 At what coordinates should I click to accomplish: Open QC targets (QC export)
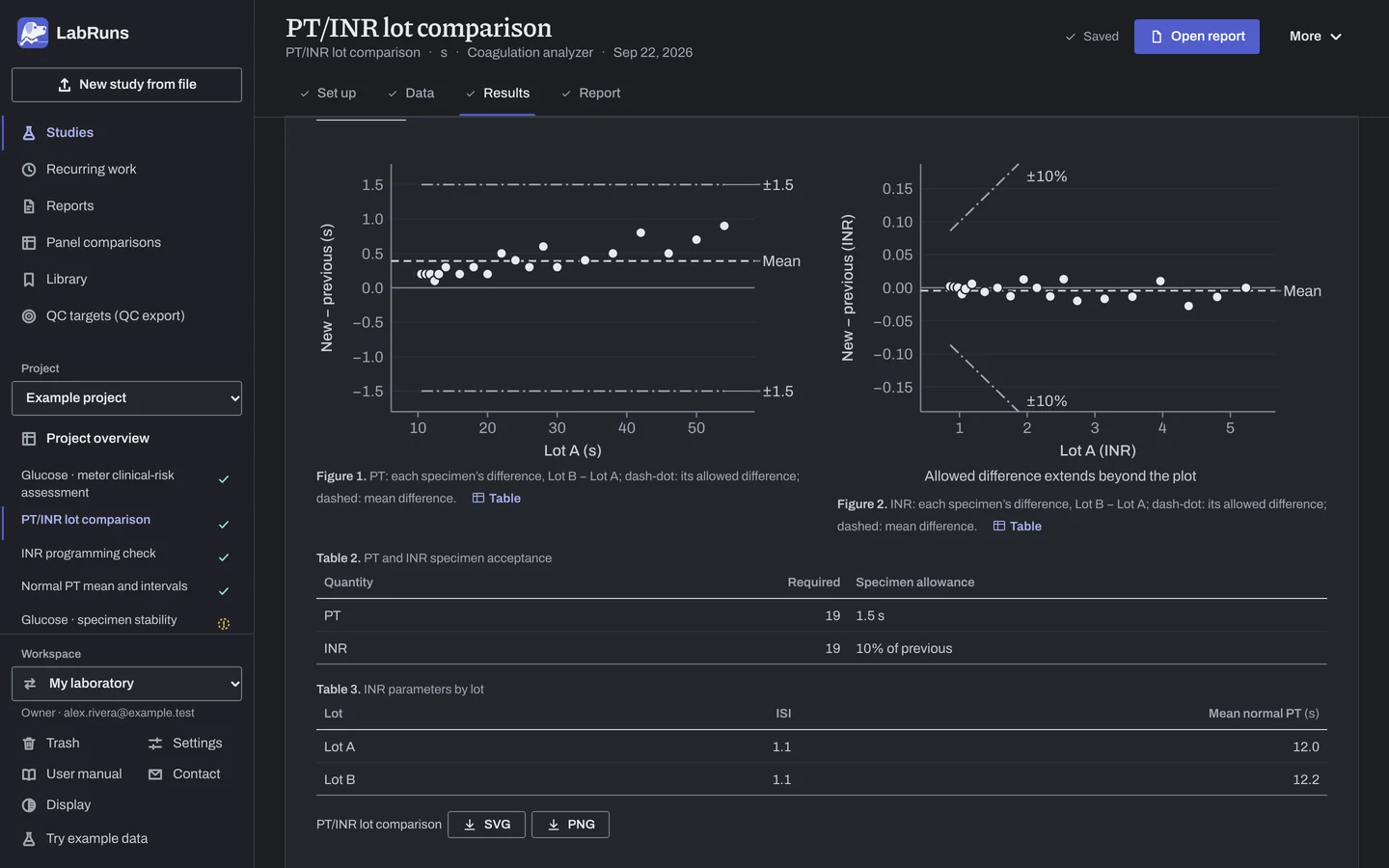(126, 316)
